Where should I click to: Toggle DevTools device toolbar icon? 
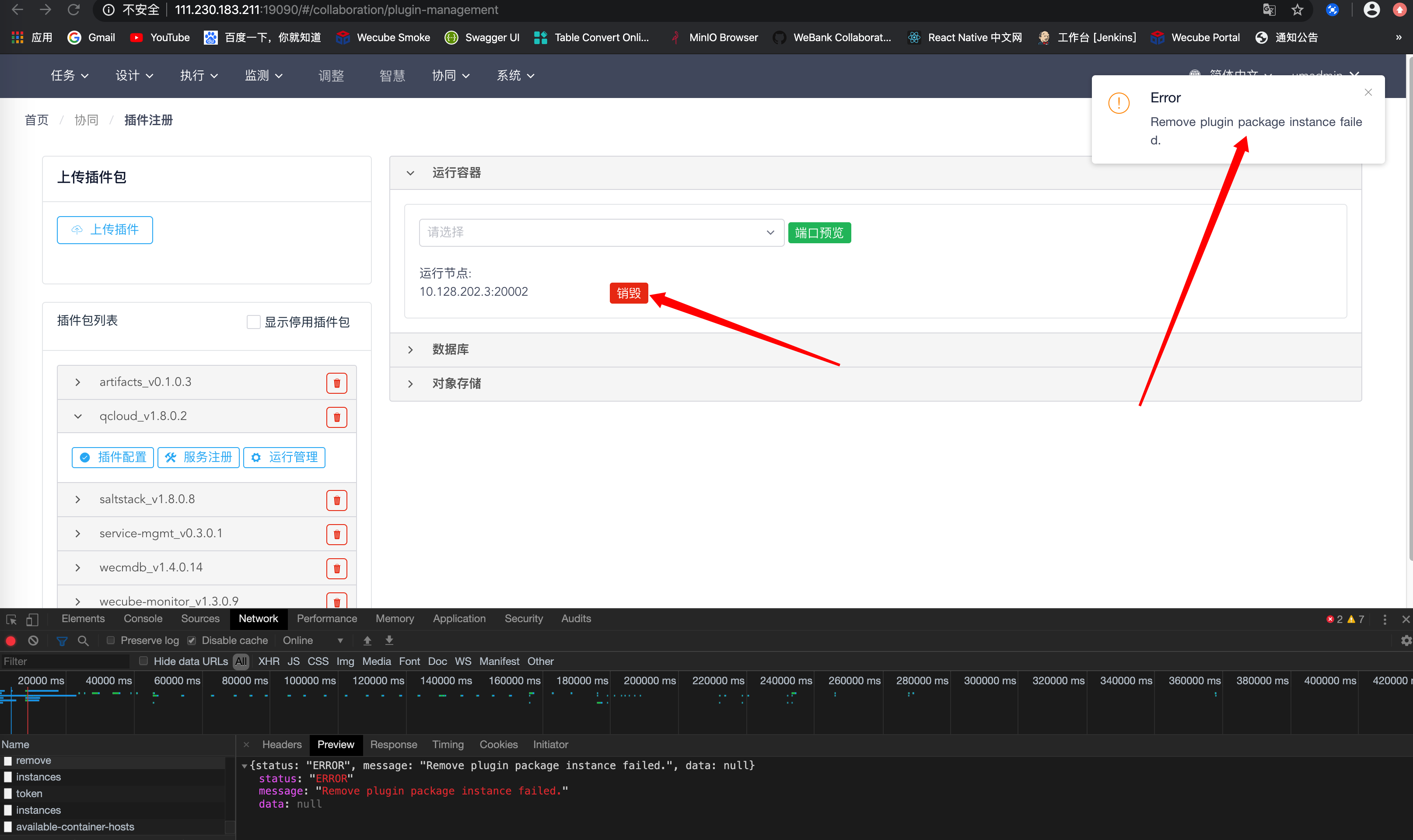32,619
